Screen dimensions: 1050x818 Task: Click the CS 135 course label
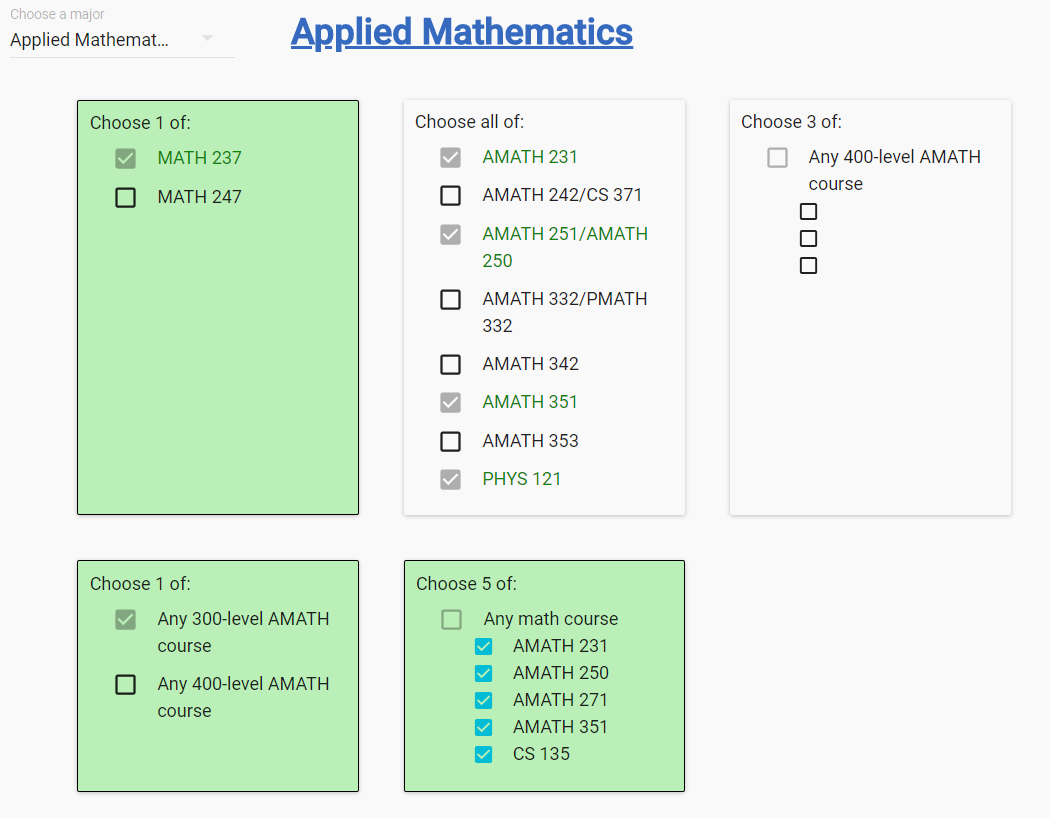pyautogui.click(x=541, y=754)
